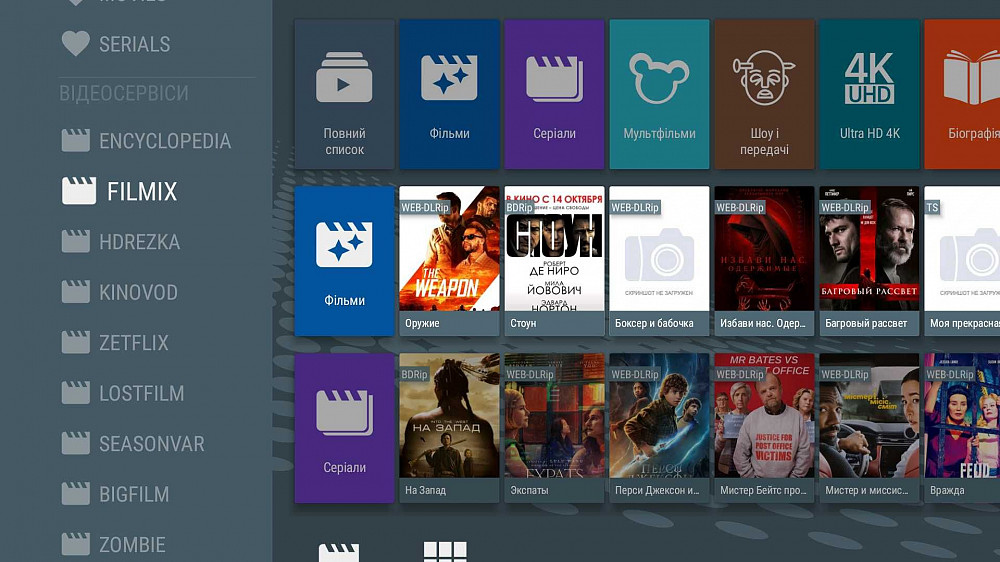Click the ZOMBIE label text
This screenshot has width=1000, height=562.
tap(132, 544)
